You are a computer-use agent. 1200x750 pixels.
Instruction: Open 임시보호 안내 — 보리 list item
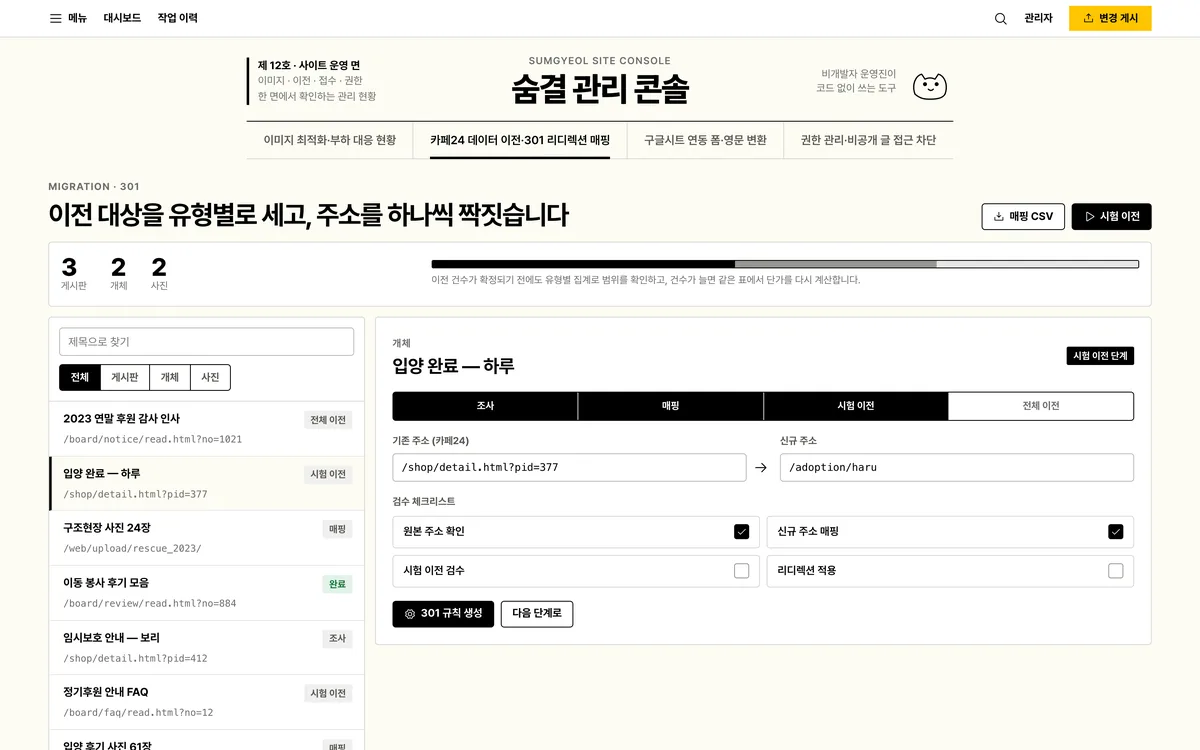(206, 648)
